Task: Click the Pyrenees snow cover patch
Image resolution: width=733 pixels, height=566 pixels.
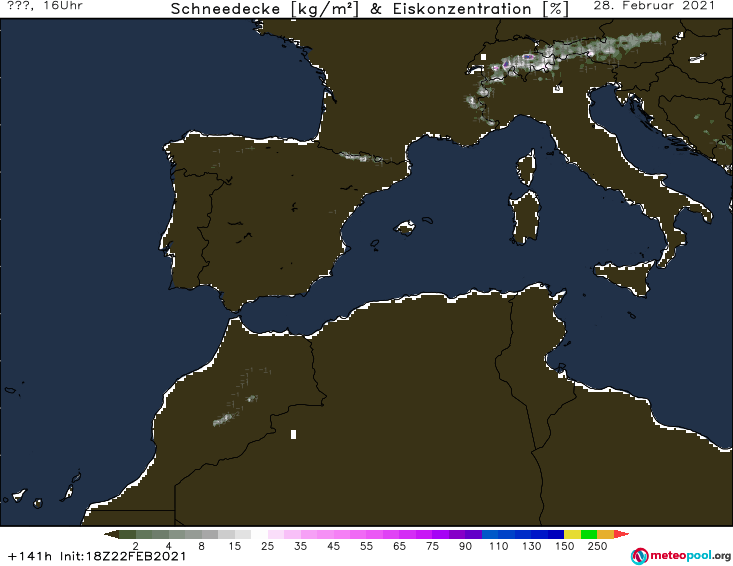Action: pyautogui.click(x=362, y=157)
